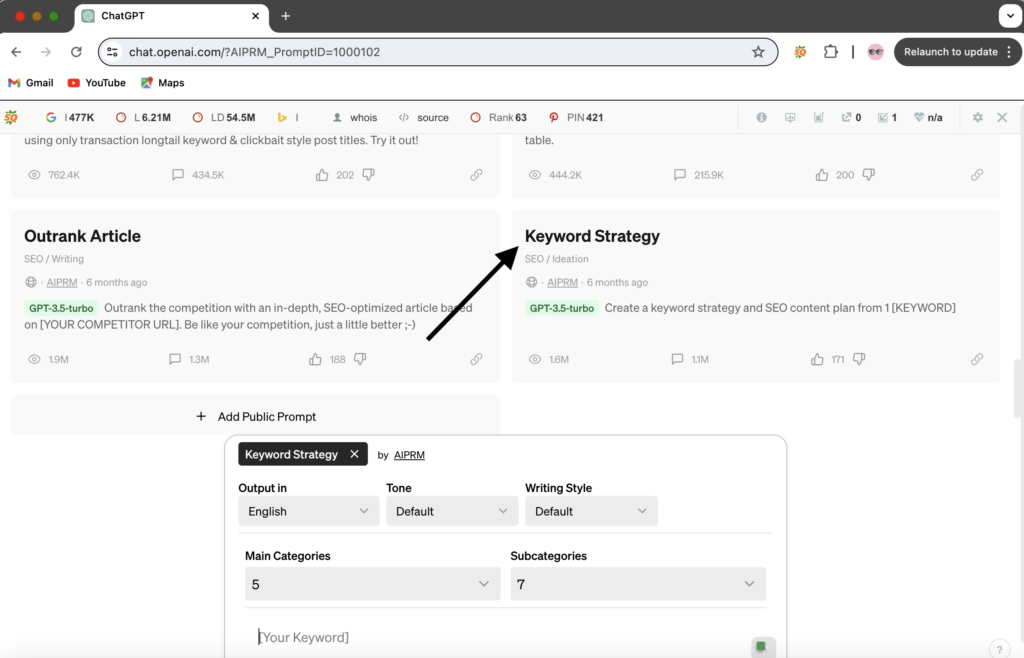
Task: Open the site information icon in address bar
Action: tap(112, 52)
